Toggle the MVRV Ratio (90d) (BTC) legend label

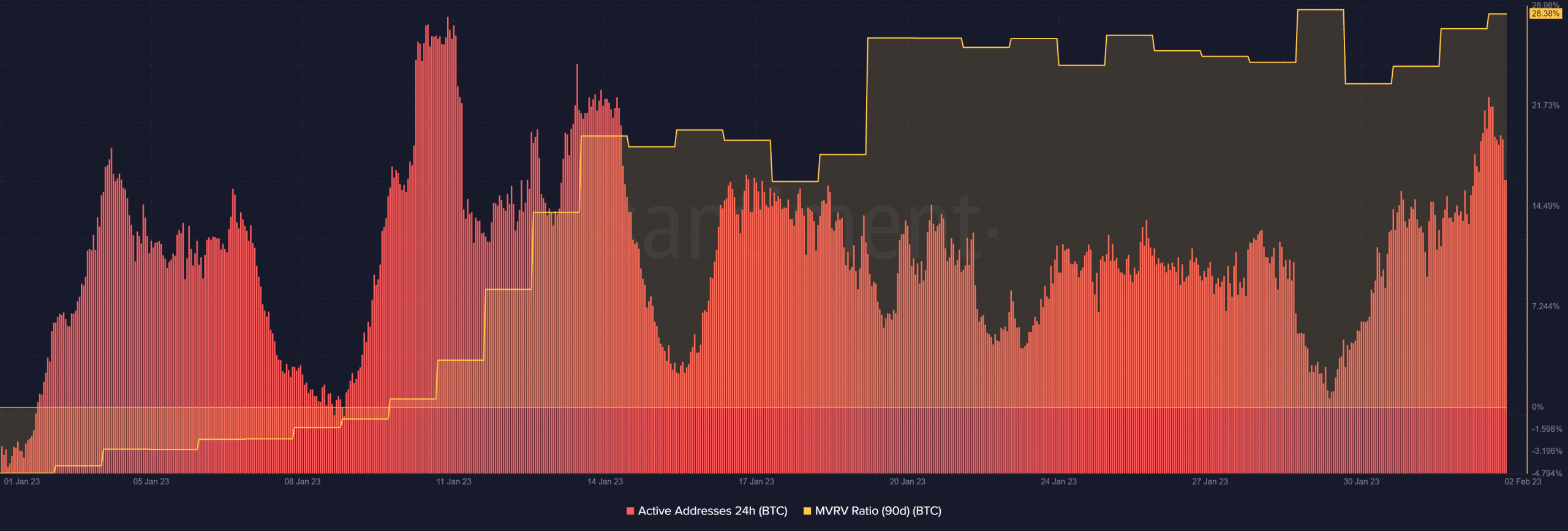click(x=878, y=511)
